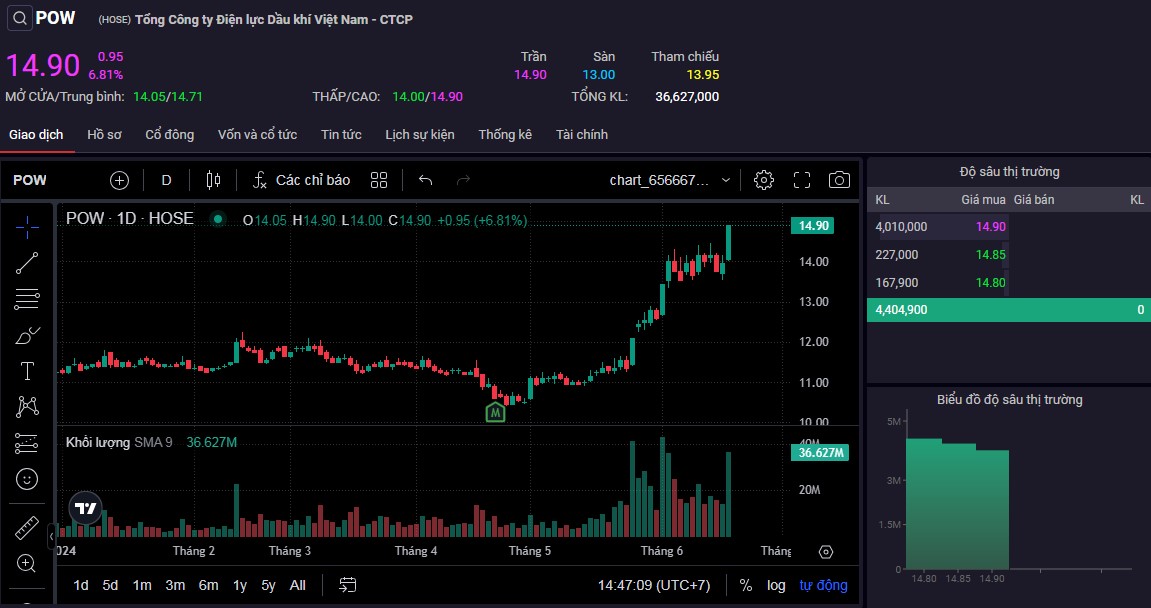Open chart settings gear icon

click(764, 180)
